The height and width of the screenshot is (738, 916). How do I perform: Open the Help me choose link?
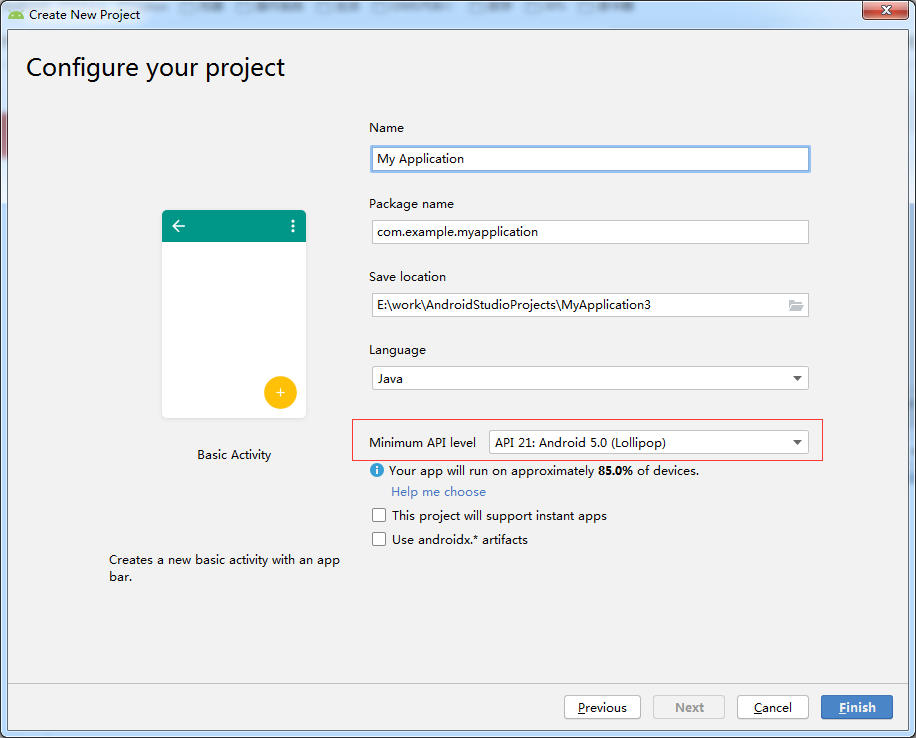pyautogui.click(x=438, y=492)
